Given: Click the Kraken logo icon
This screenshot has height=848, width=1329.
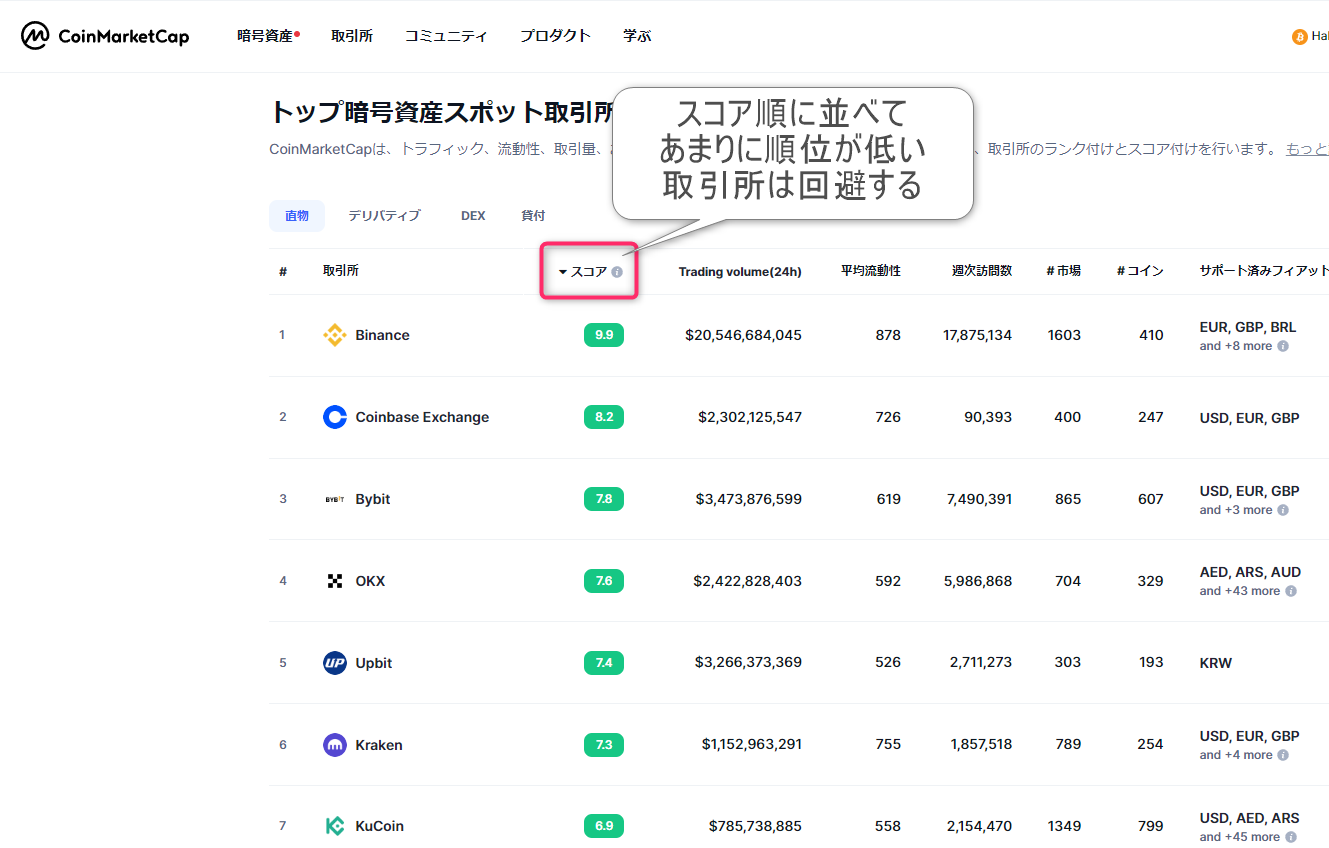Looking at the screenshot, I should tap(335, 745).
